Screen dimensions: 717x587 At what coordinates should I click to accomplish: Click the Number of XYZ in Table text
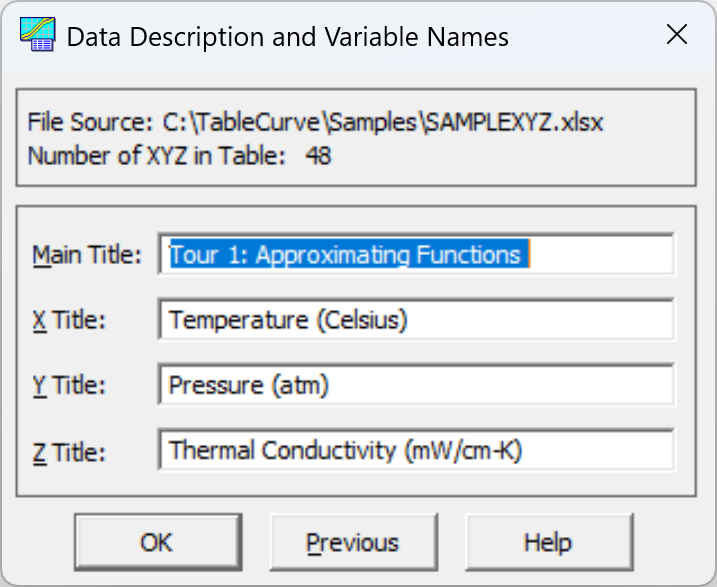pos(179,156)
